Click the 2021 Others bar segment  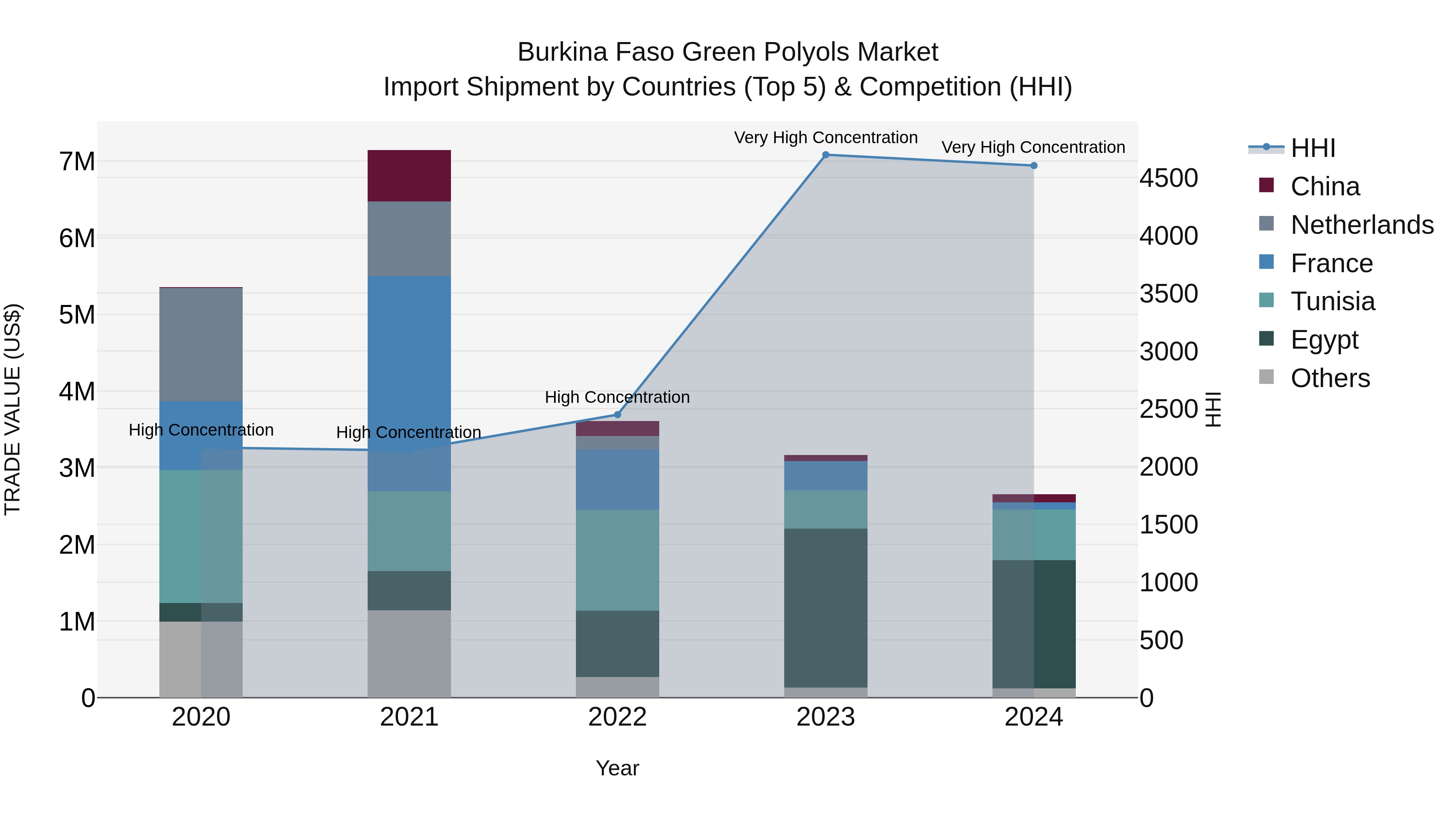409,654
